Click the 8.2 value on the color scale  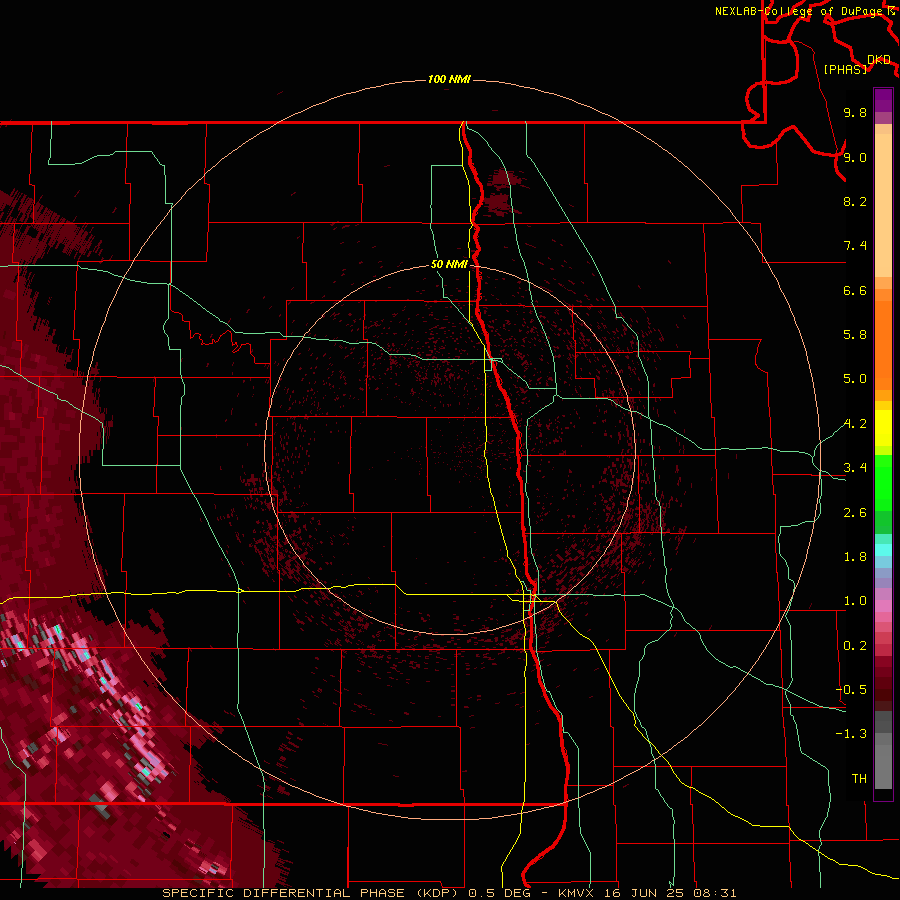pyautogui.click(x=855, y=201)
